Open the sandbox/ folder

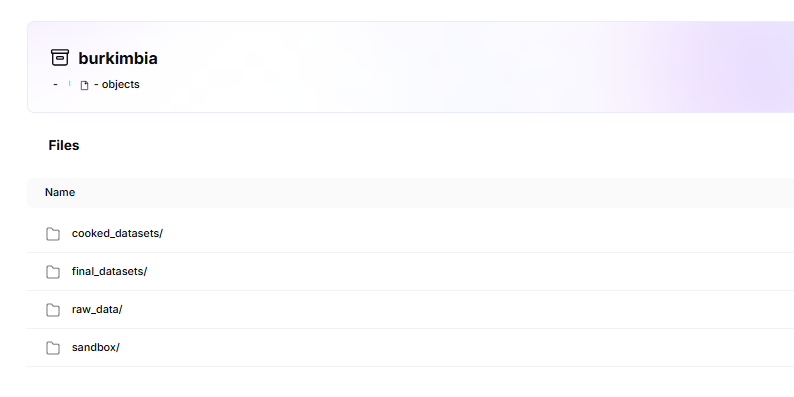(x=96, y=347)
